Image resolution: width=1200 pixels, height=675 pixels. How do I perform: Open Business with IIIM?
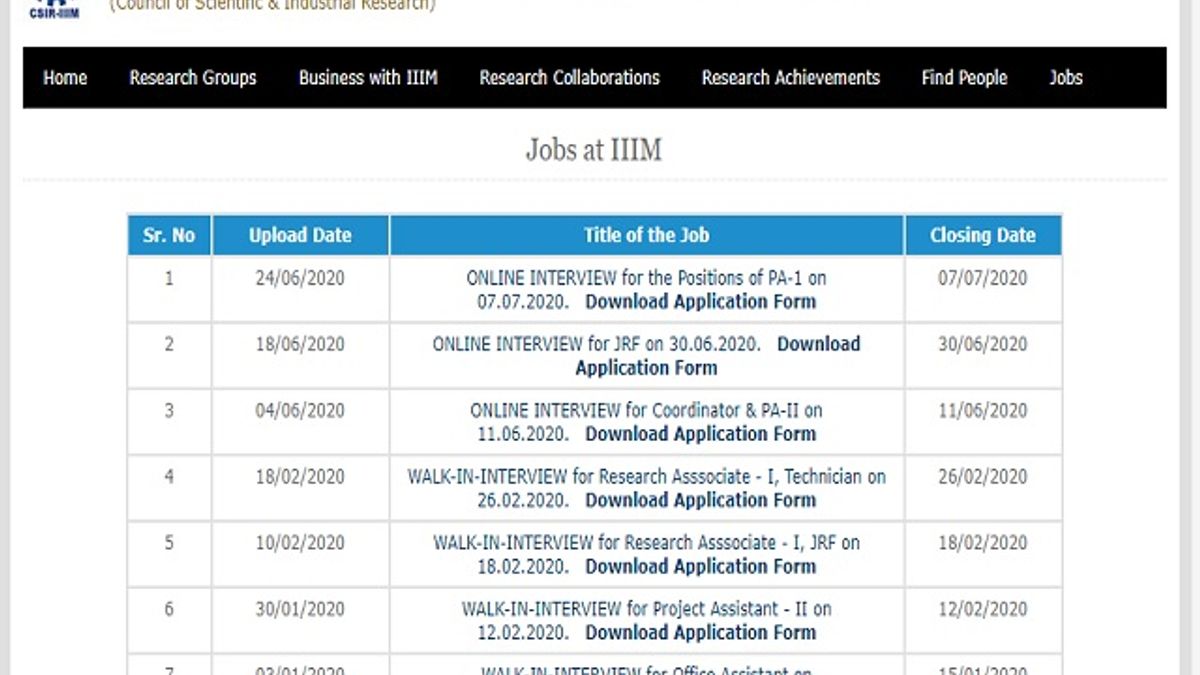click(x=368, y=77)
